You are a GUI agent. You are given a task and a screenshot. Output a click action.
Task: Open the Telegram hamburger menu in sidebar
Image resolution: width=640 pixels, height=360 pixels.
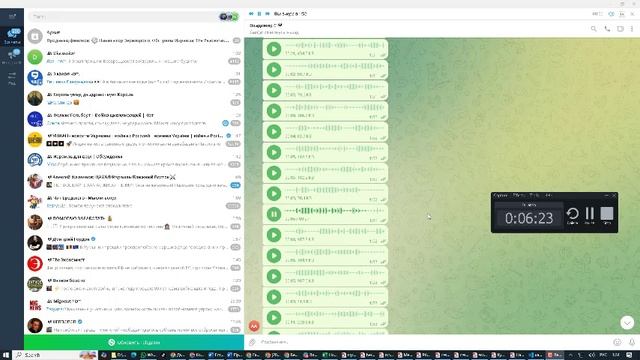point(12,16)
